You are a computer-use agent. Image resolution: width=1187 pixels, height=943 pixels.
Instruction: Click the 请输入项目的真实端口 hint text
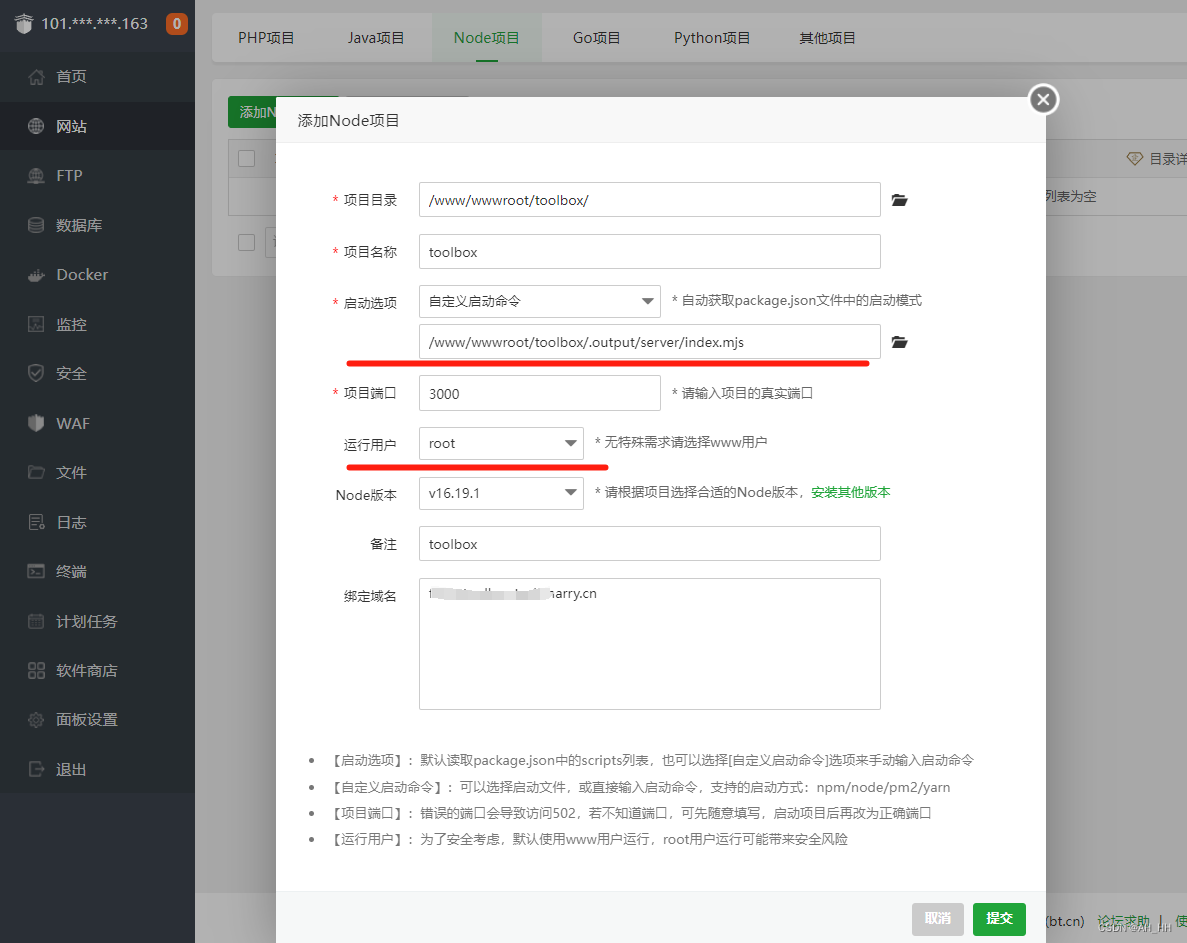click(743, 394)
